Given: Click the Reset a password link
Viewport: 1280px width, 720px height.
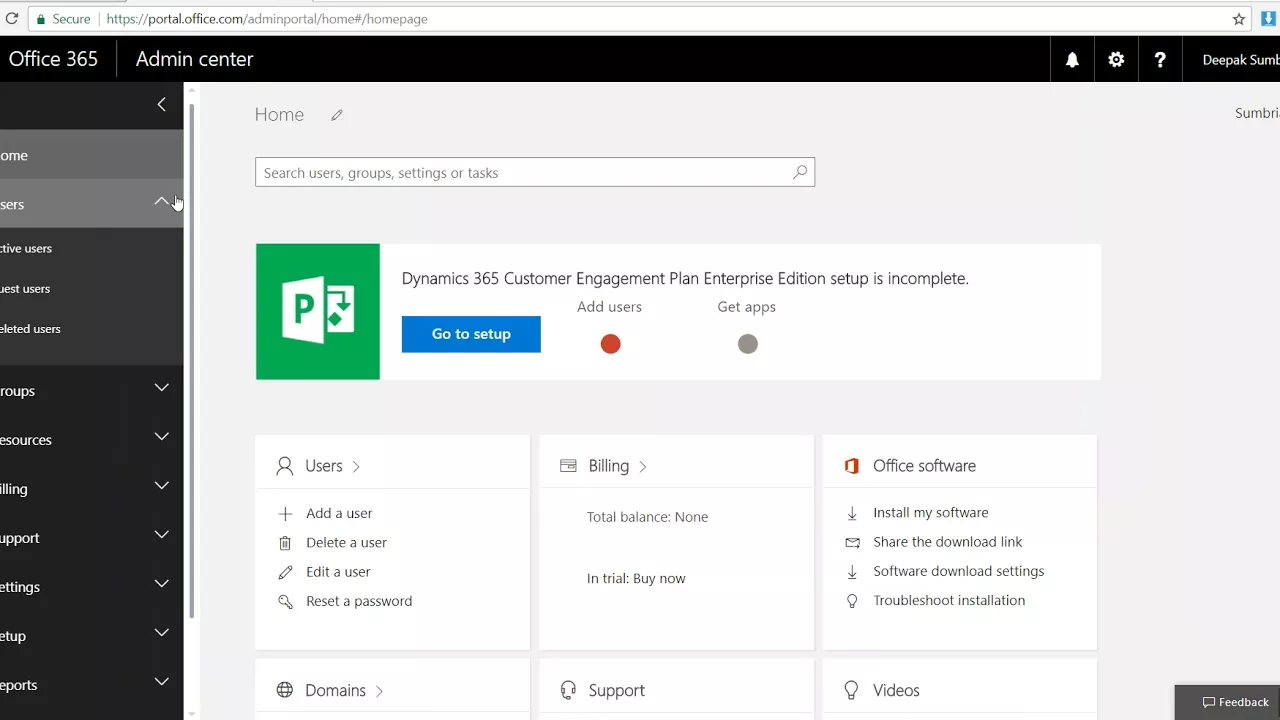Looking at the screenshot, I should (359, 601).
